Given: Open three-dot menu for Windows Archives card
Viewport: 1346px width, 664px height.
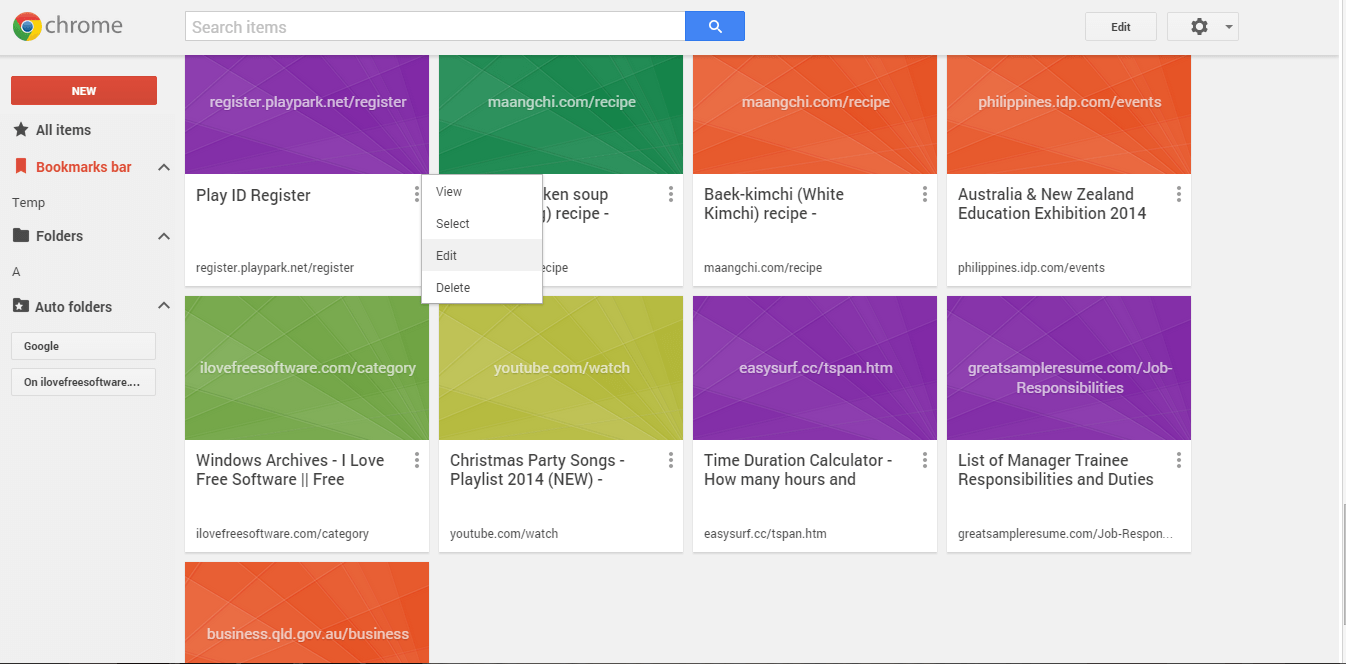Looking at the screenshot, I should pyautogui.click(x=417, y=460).
